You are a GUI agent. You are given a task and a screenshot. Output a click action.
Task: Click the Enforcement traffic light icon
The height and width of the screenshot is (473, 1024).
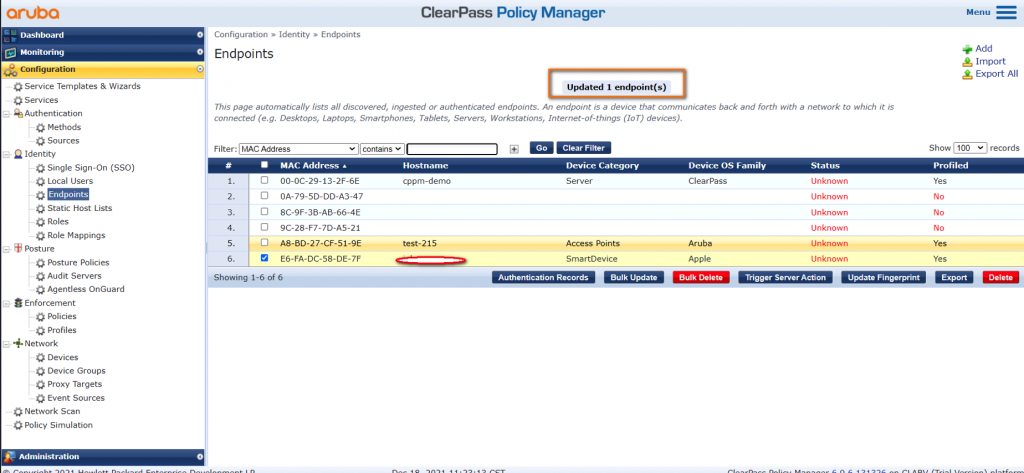18,303
